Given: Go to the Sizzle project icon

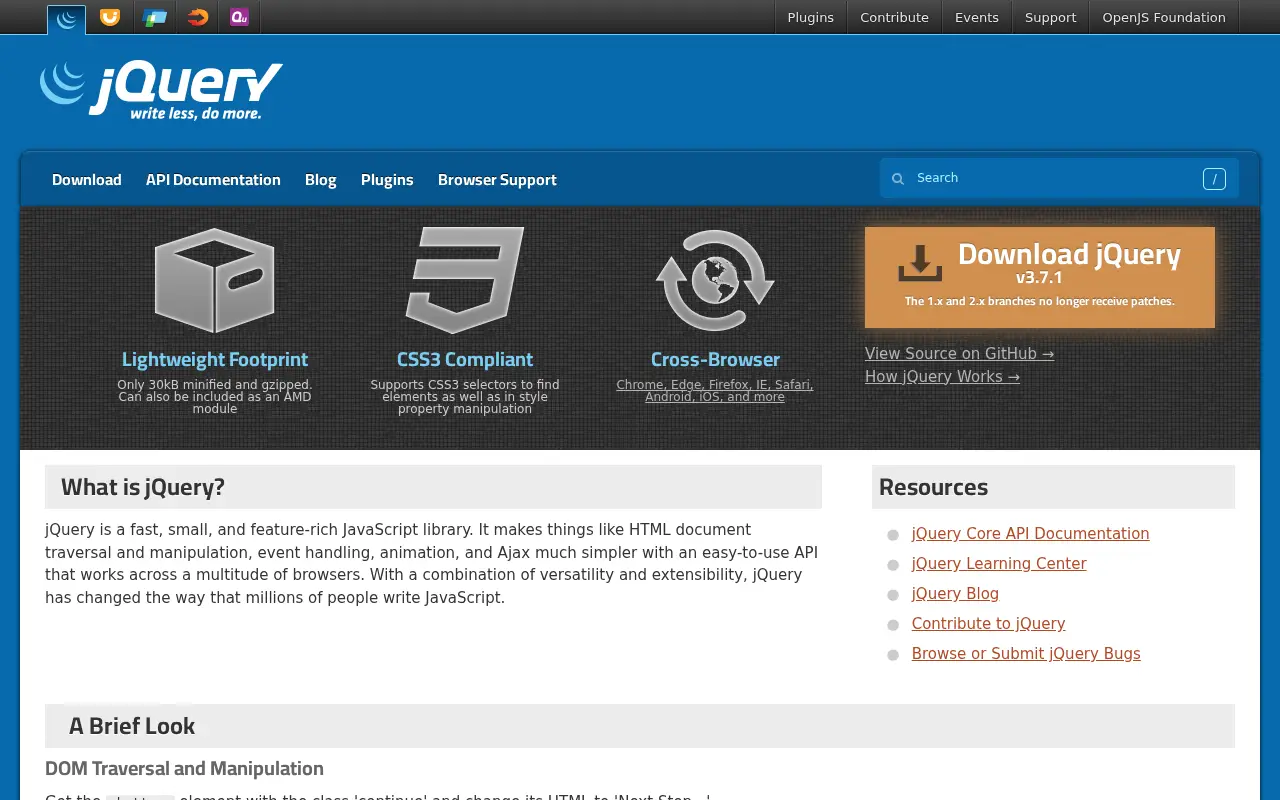Looking at the screenshot, I should coord(198,17).
